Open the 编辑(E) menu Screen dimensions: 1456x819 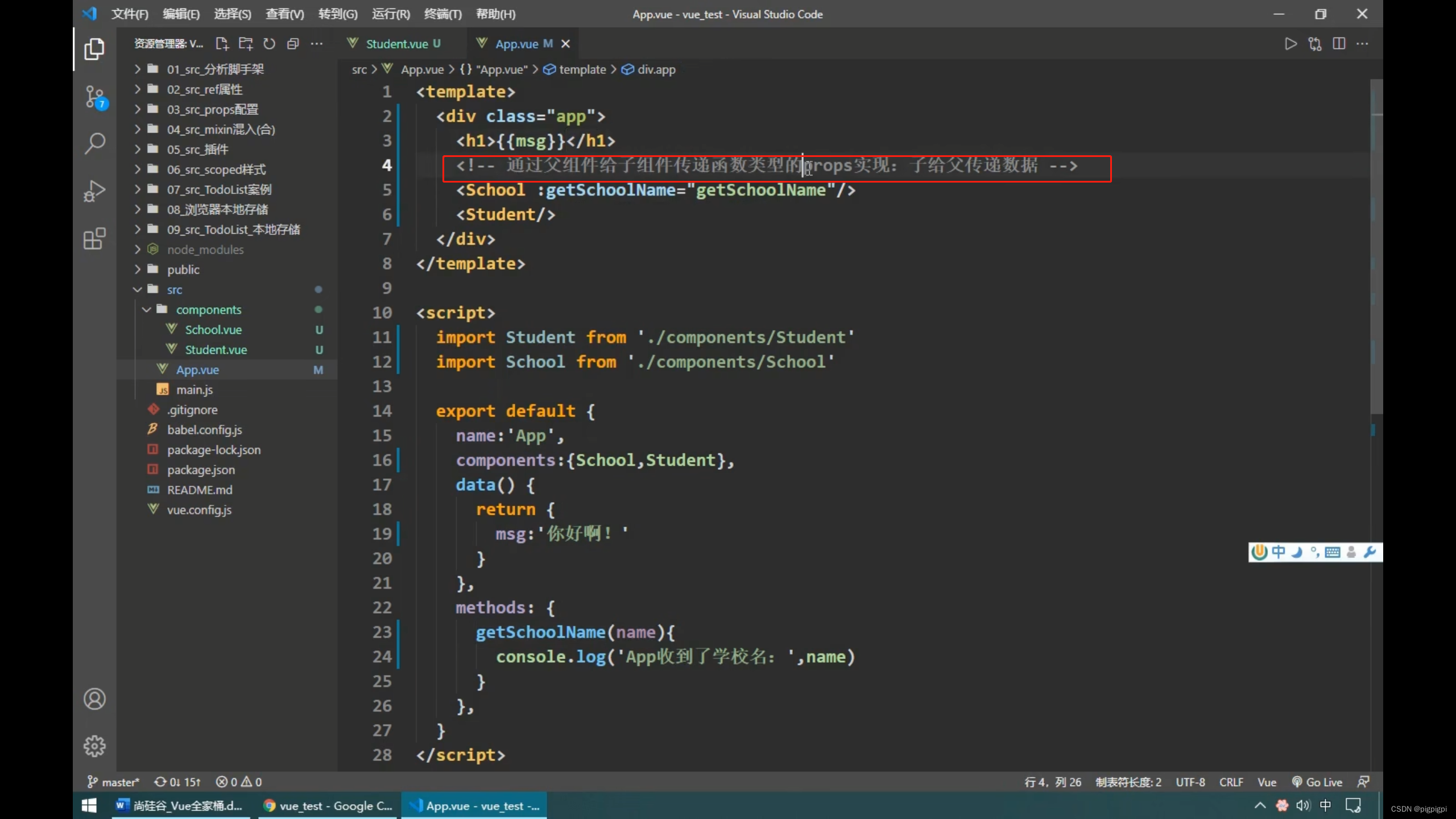pos(181,14)
